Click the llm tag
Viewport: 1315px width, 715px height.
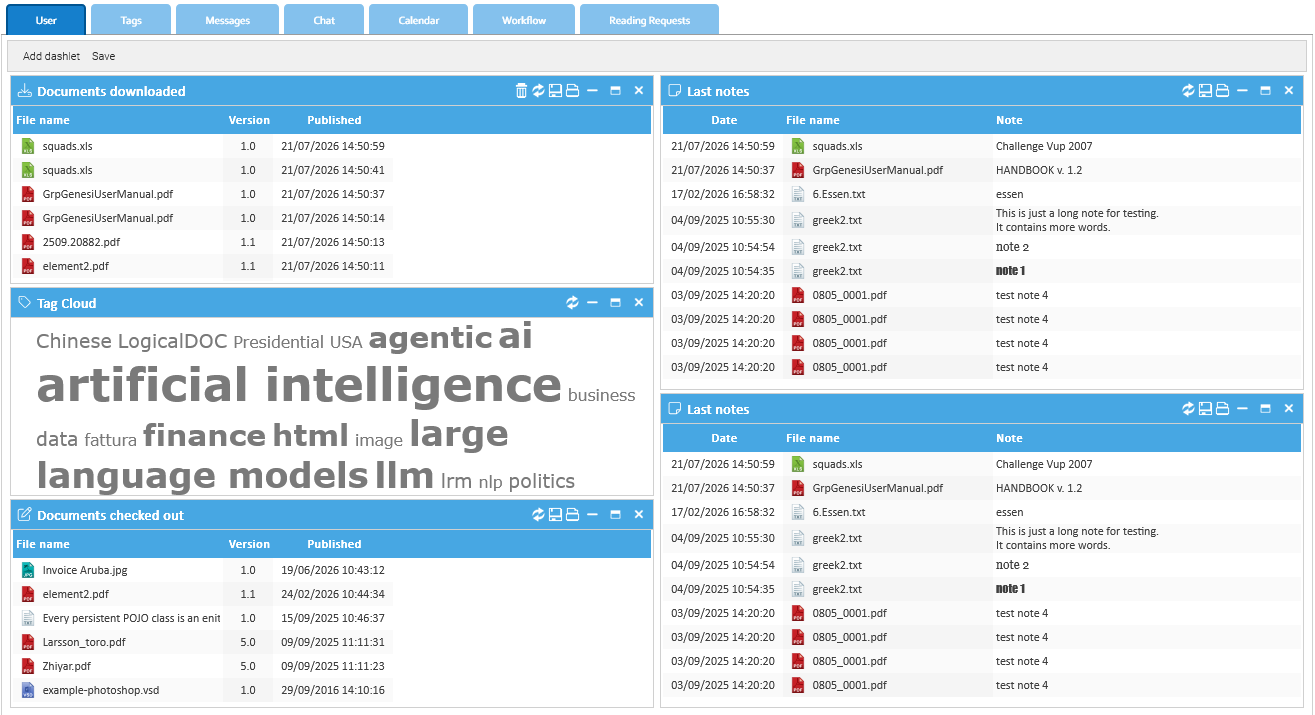[404, 475]
